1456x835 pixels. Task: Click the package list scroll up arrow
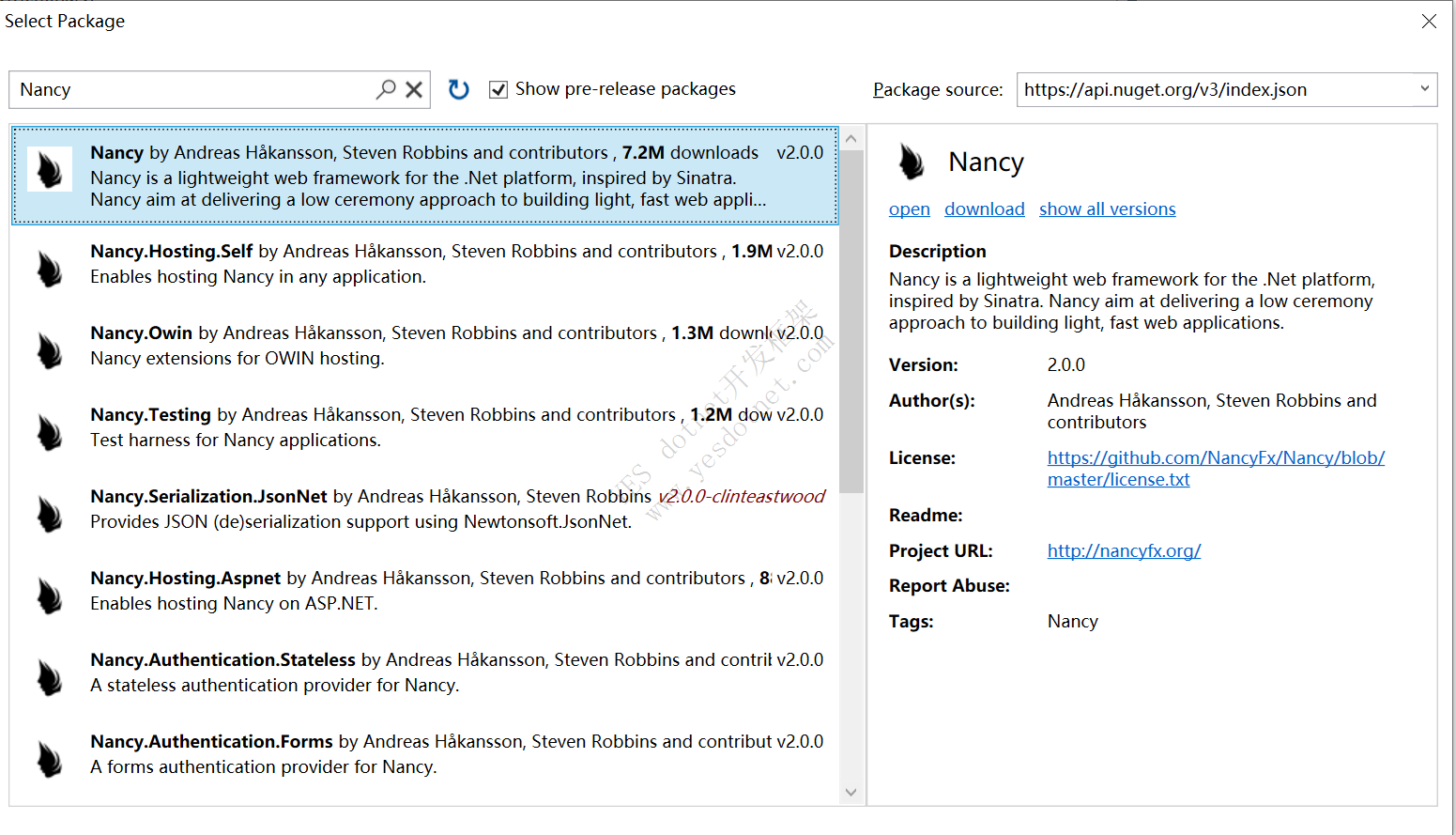[x=851, y=138]
